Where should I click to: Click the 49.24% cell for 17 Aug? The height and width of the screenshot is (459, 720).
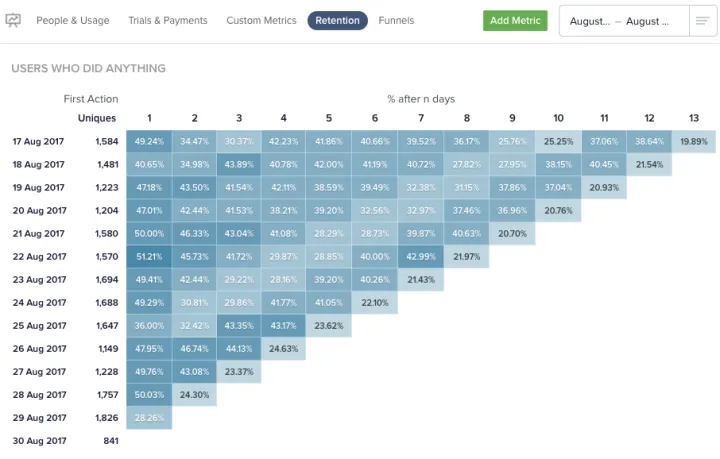149,141
